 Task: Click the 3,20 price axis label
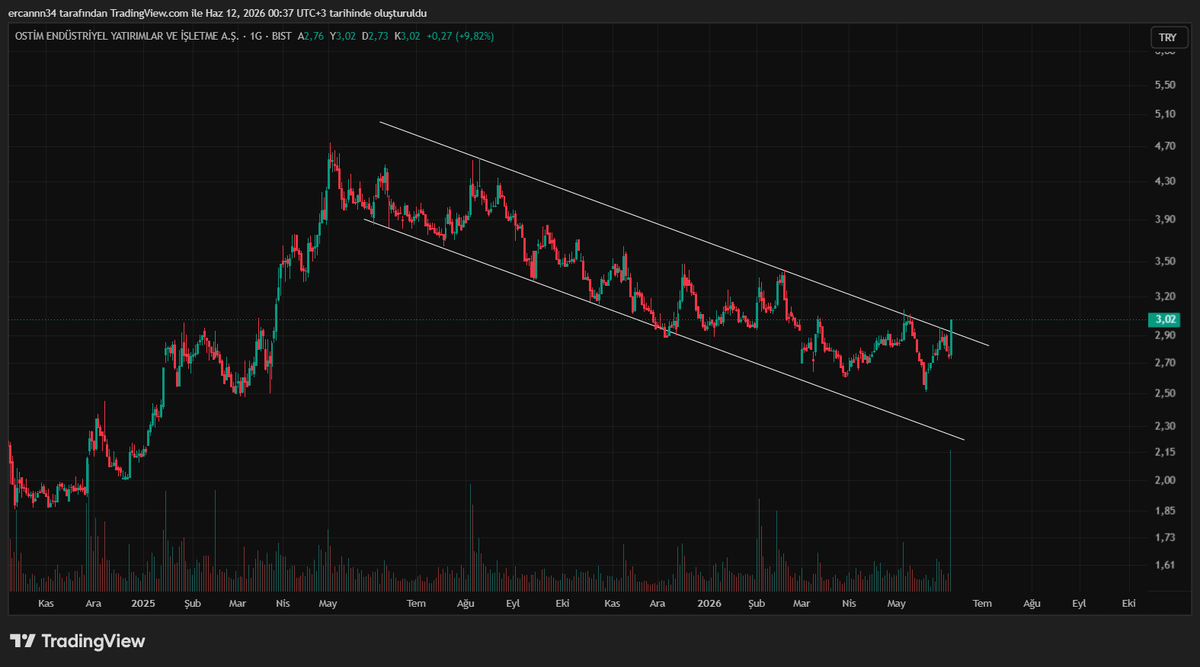pyautogui.click(x=1164, y=297)
